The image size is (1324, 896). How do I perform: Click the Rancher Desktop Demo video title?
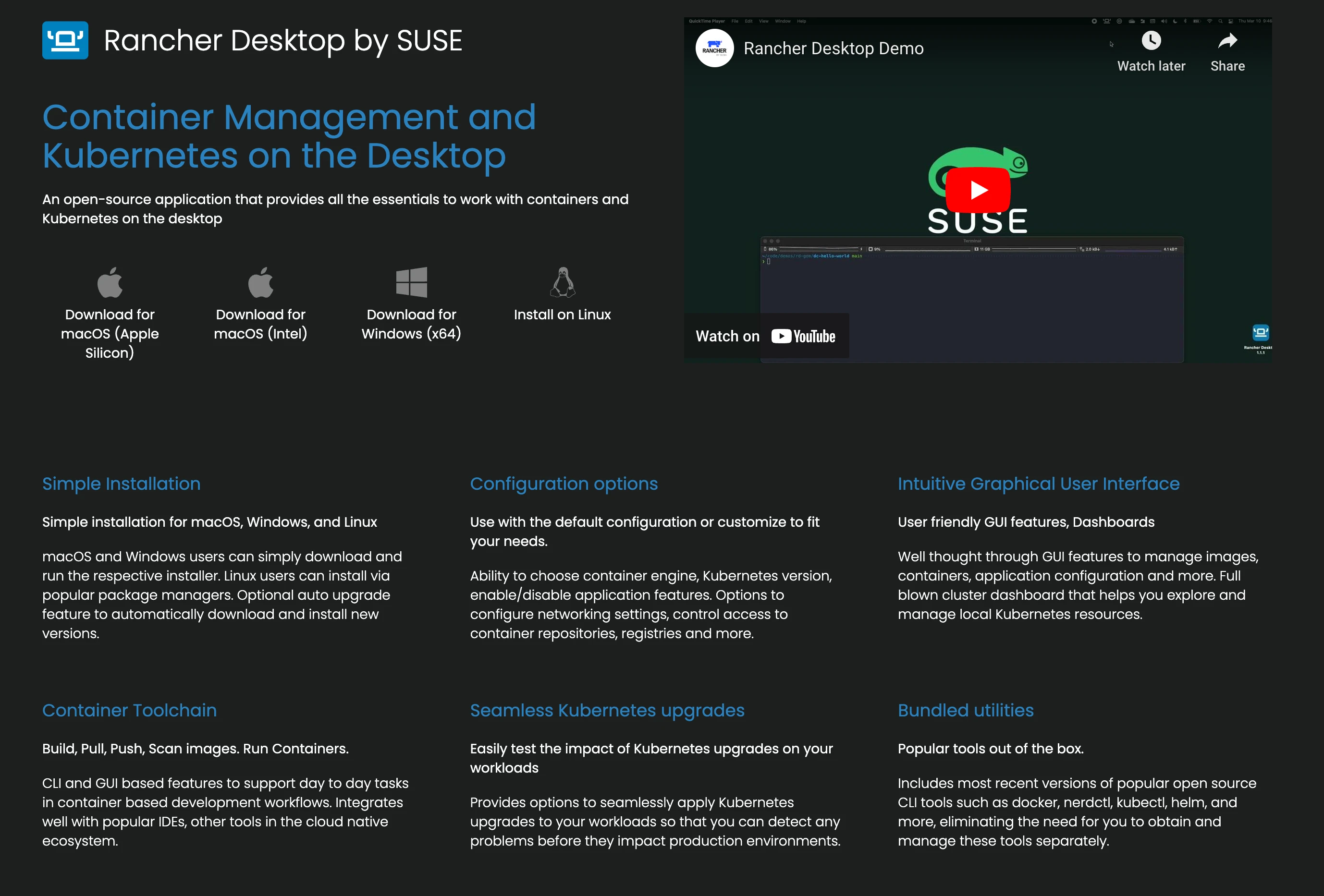point(834,48)
